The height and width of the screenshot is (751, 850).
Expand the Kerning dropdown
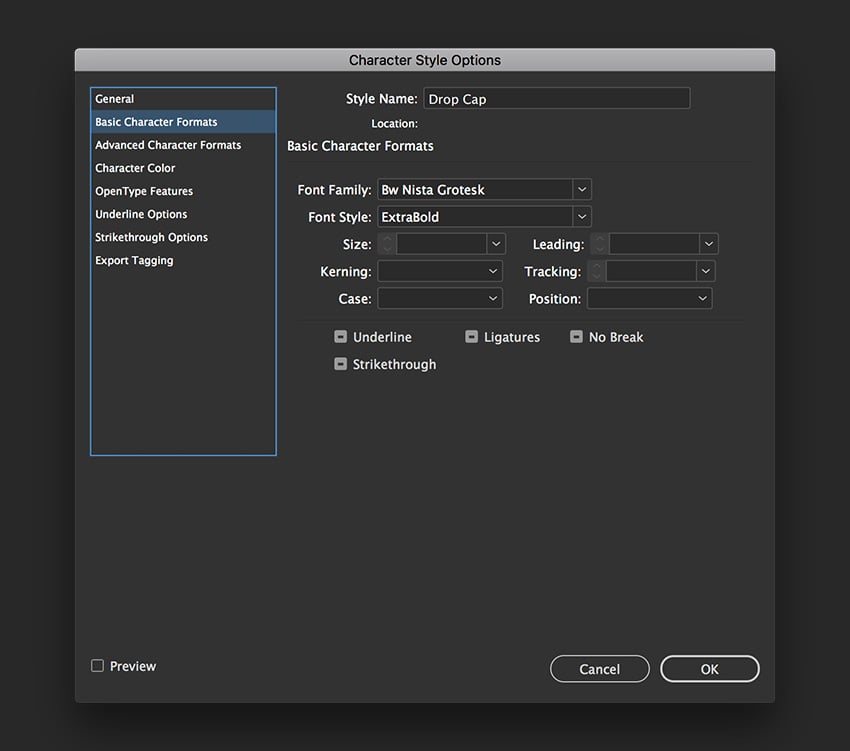(494, 270)
